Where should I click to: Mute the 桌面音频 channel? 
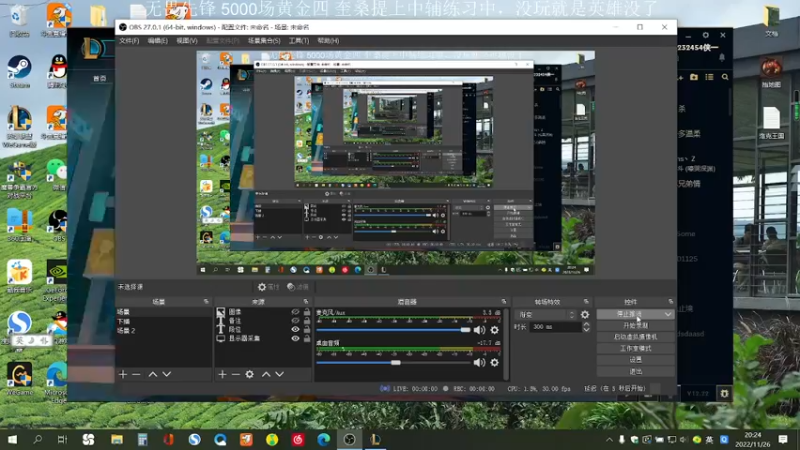click(x=479, y=363)
